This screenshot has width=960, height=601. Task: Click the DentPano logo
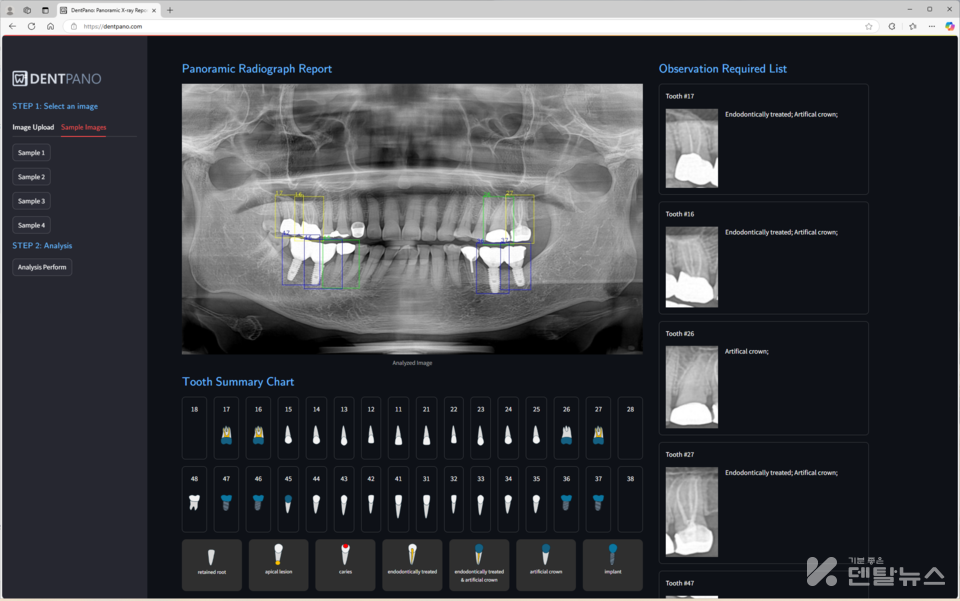click(57, 78)
